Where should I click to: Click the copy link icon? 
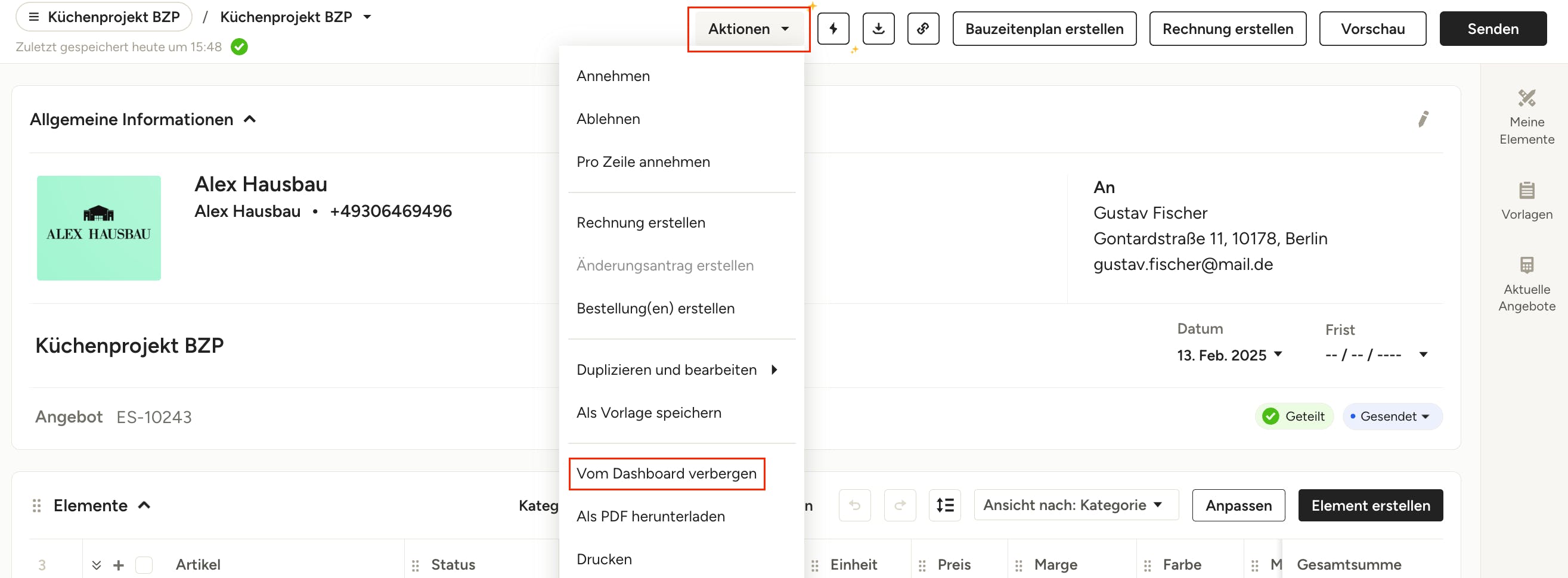point(923,29)
